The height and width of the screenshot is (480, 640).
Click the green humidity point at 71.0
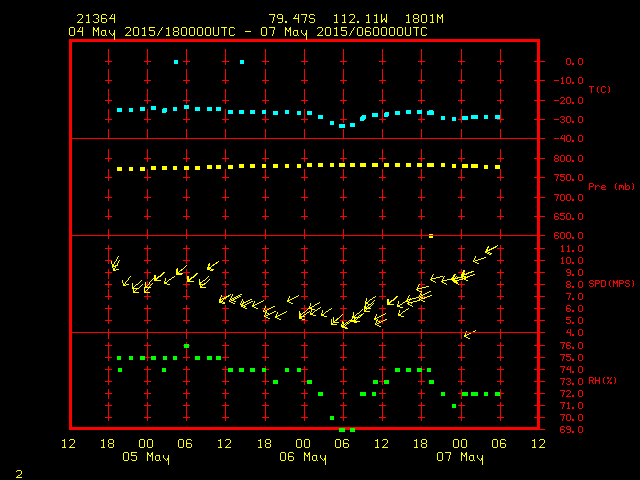pyautogui.click(x=454, y=406)
